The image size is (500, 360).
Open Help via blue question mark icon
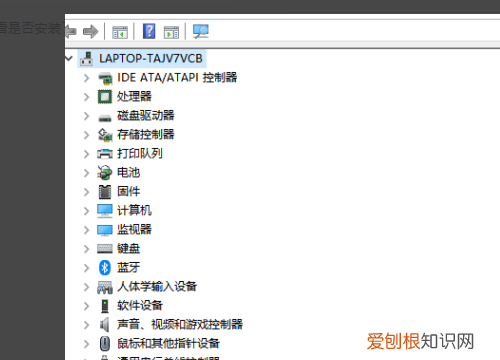[x=149, y=31]
